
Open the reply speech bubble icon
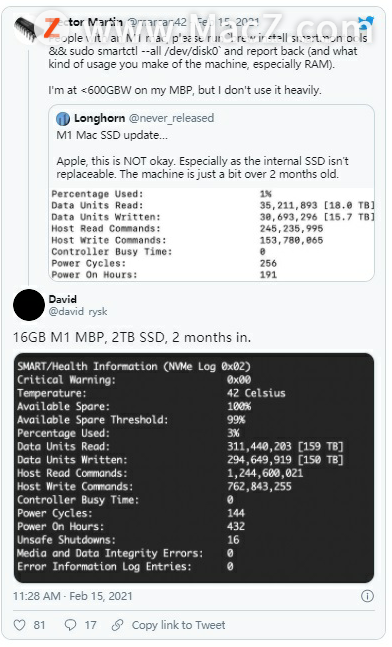point(71,625)
